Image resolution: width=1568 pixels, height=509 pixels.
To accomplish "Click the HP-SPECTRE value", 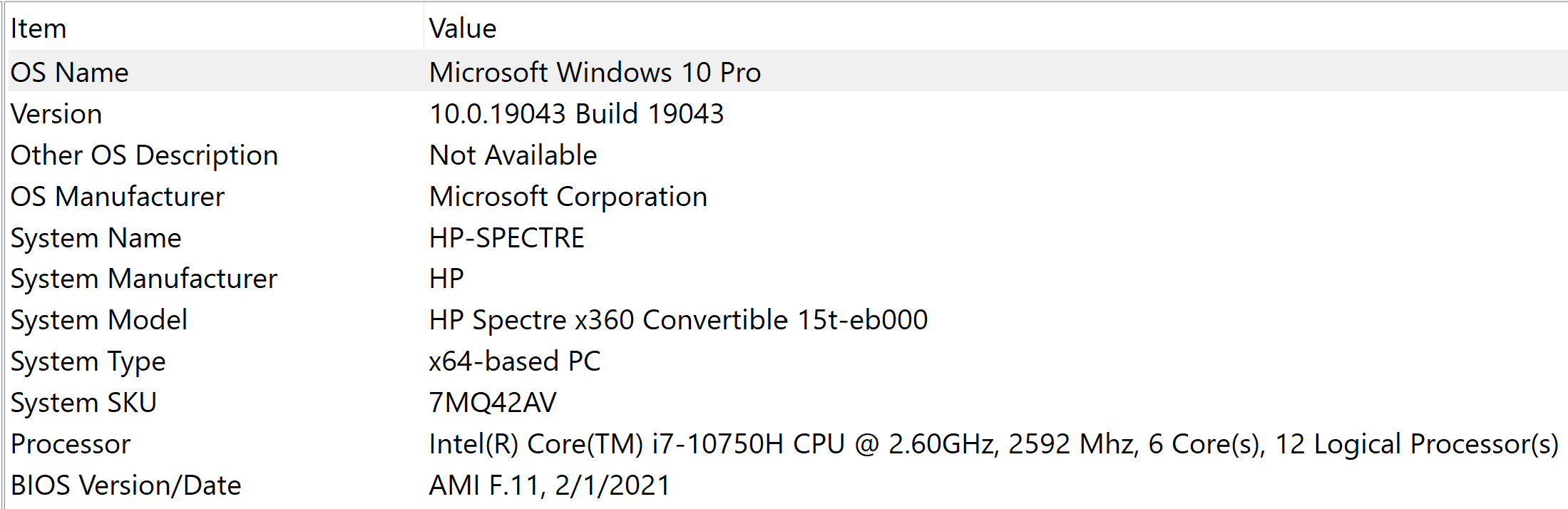I will [x=507, y=238].
